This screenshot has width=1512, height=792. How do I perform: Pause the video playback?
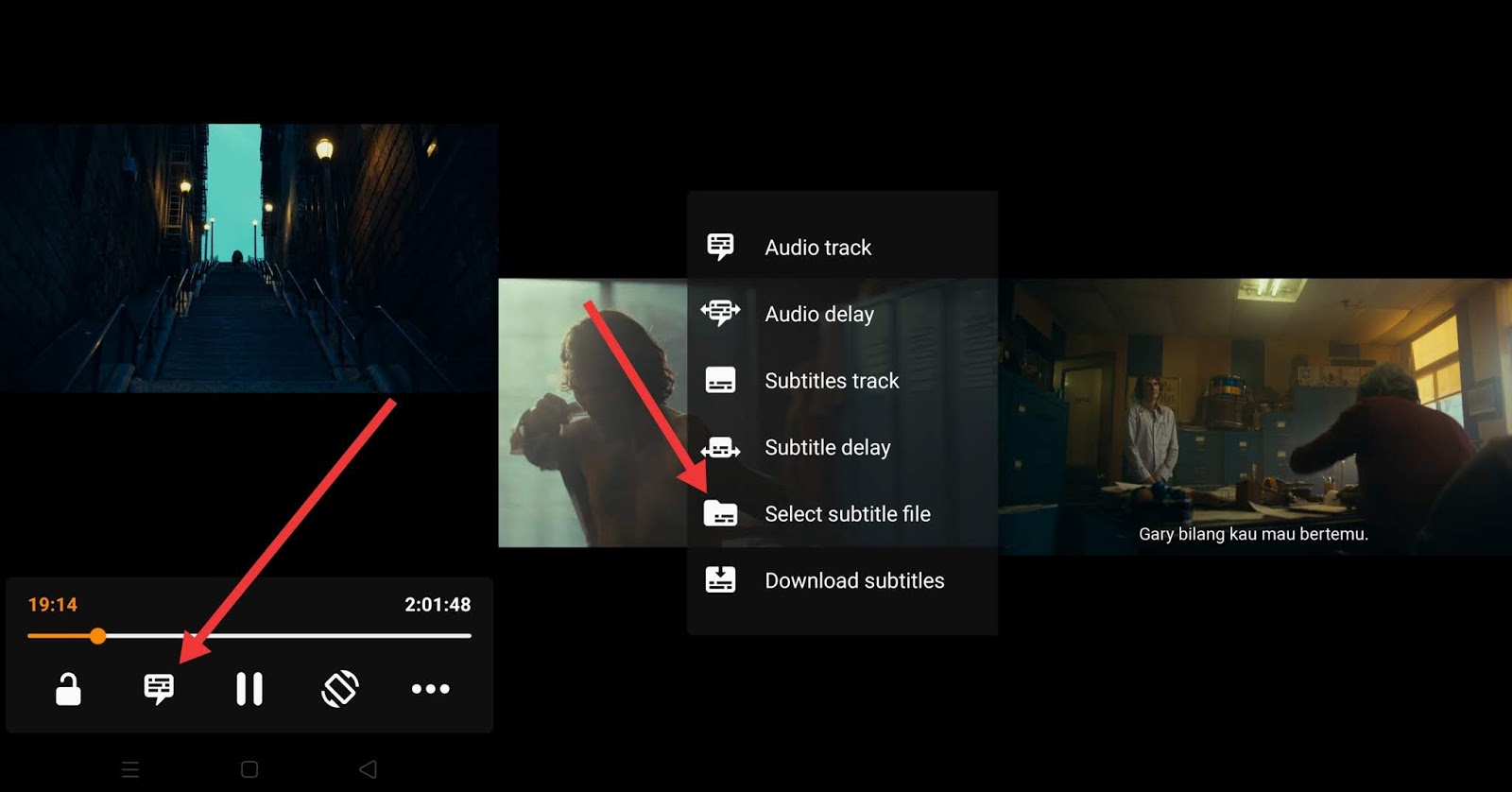point(249,689)
